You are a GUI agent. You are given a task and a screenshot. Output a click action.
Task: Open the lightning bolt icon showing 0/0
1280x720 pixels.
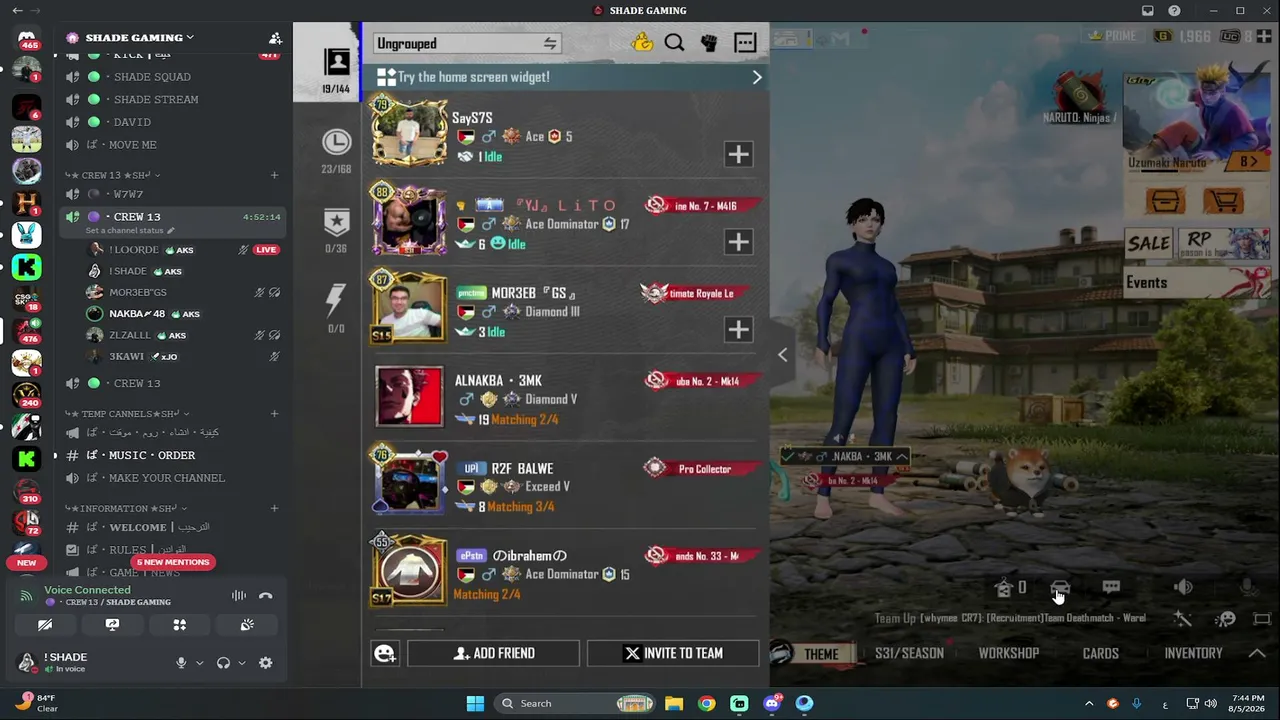tap(336, 300)
